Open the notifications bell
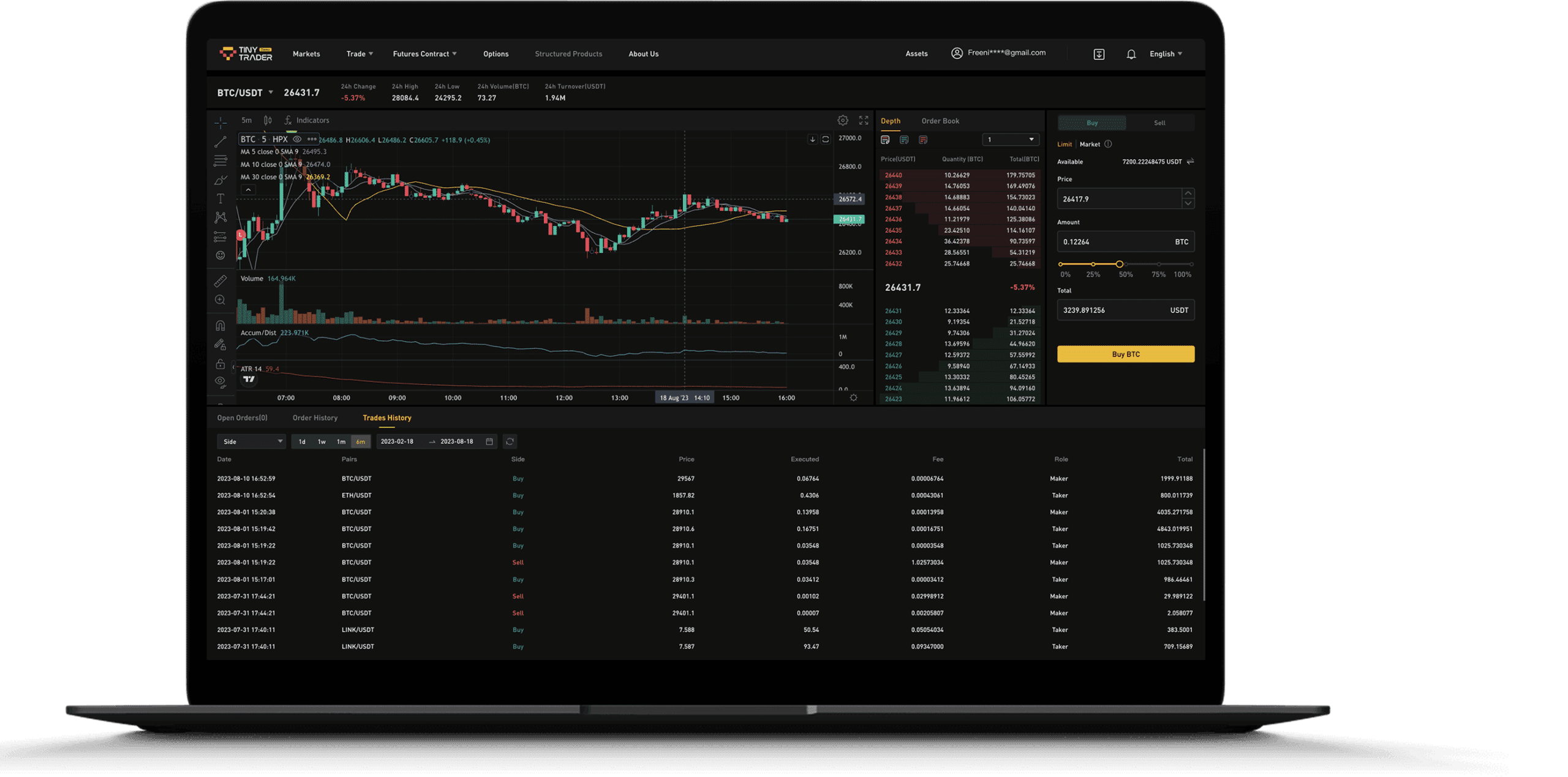The image size is (1568, 777). pyautogui.click(x=1131, y=54)
